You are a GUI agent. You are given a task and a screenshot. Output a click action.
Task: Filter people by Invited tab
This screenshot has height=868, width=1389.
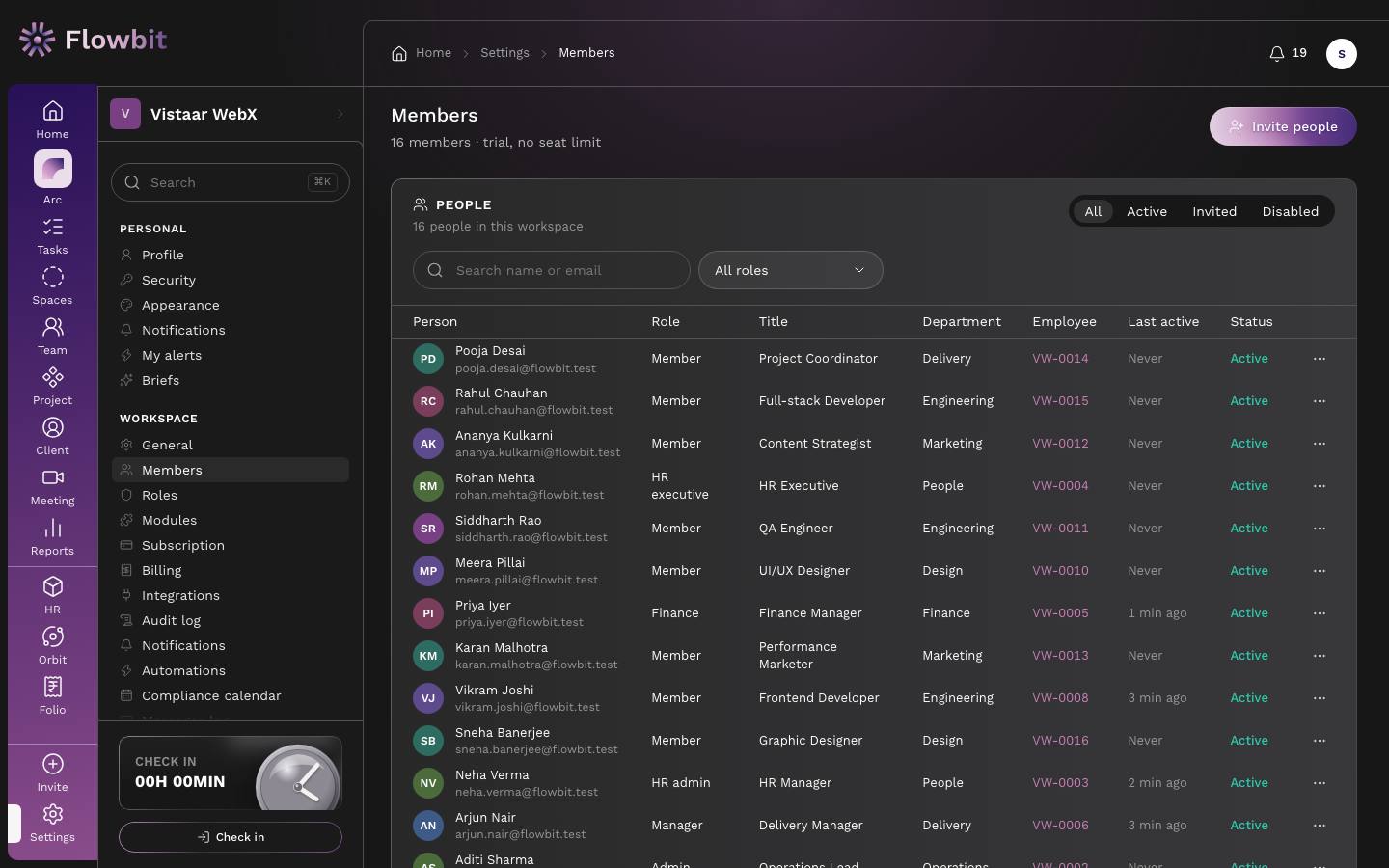(1214, 211)
